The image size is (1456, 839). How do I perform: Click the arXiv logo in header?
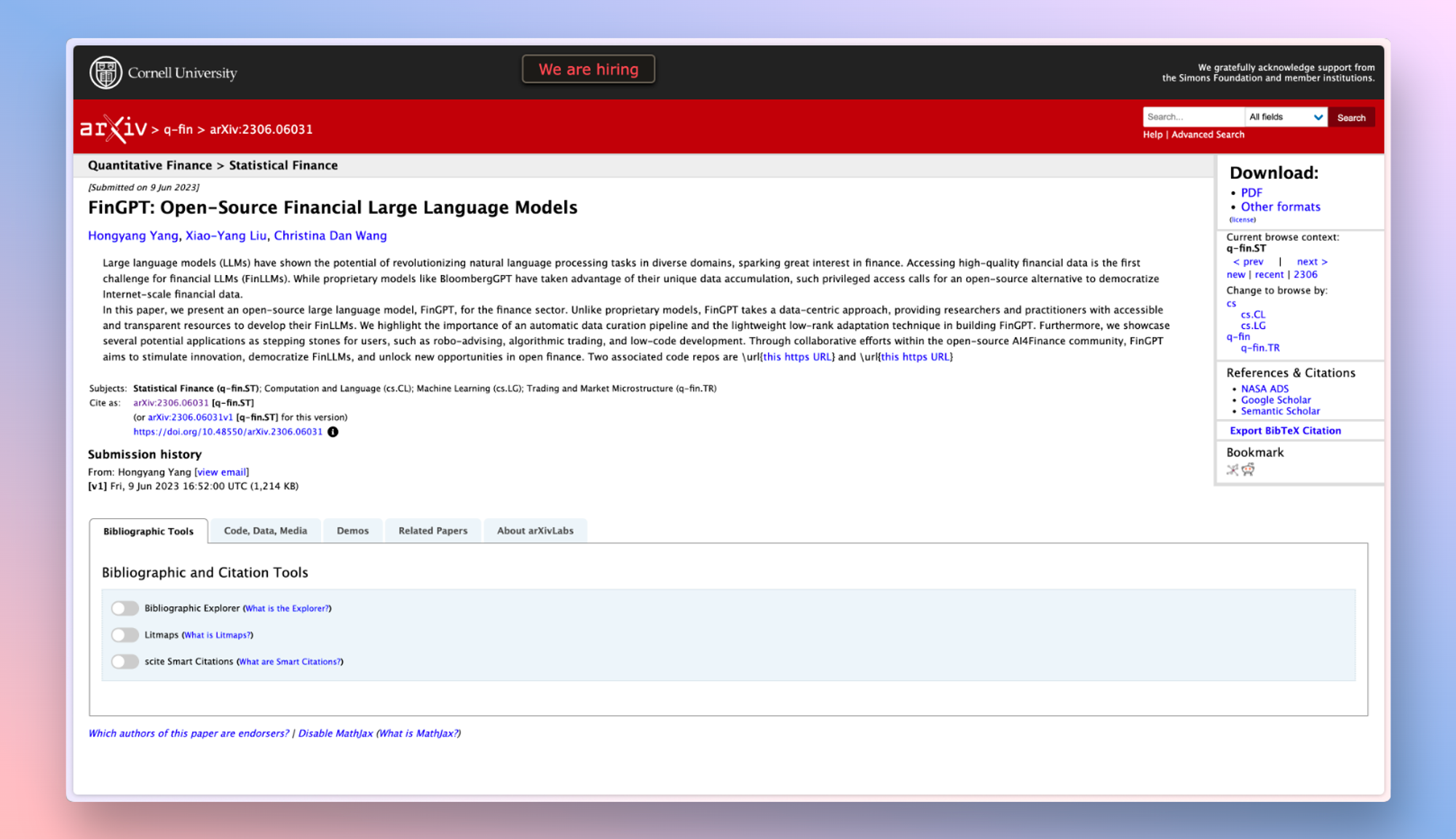(114, 129)
